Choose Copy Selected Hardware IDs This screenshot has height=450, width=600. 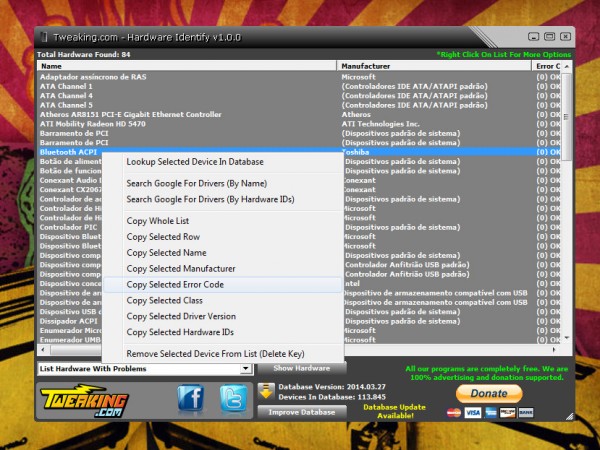coord(222,332)
